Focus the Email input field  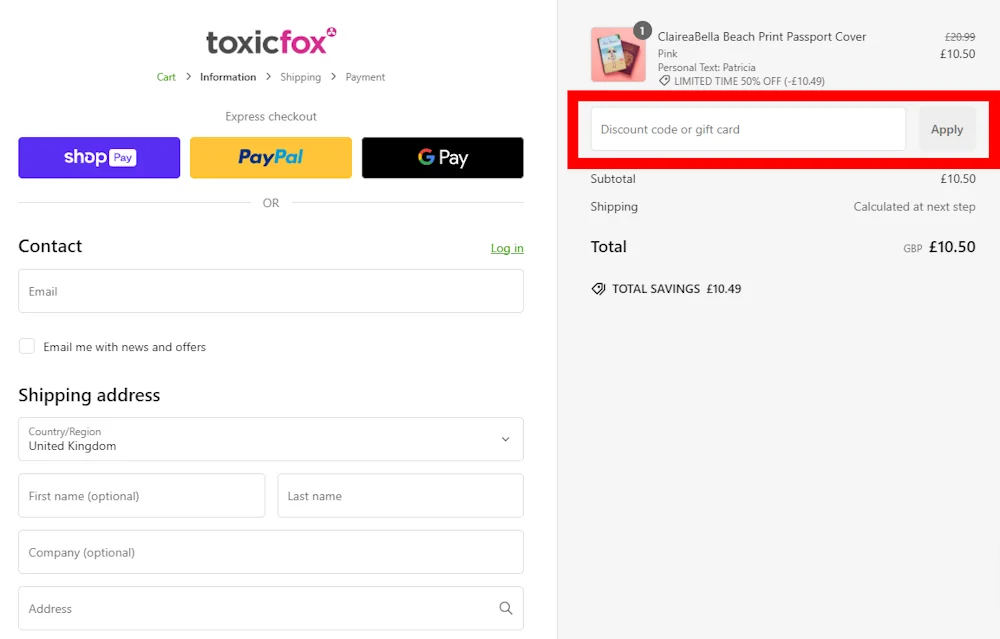coord(271,291)
